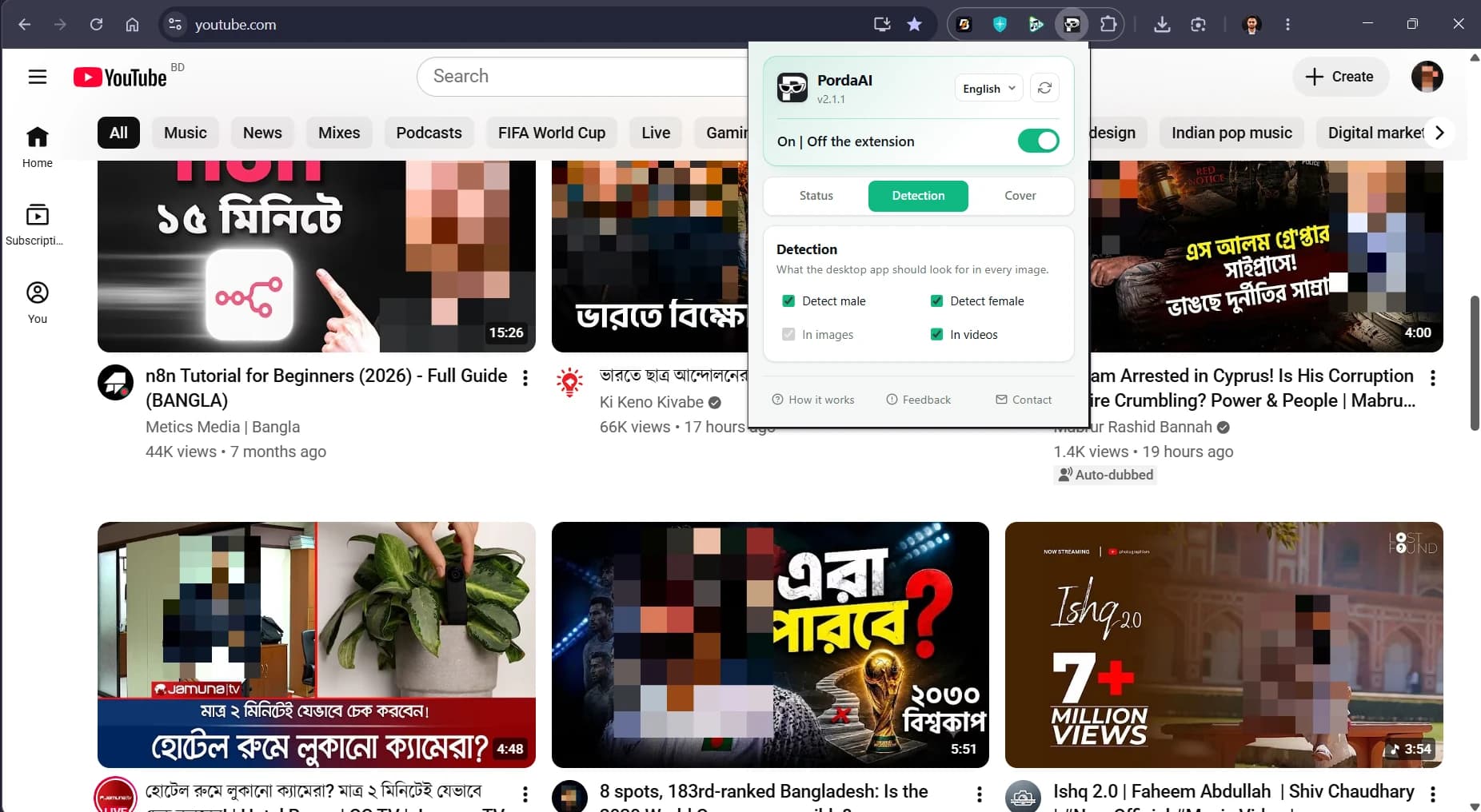This screenshot has width=1481, height=812.
Task: Open options menu for n8n Tutorial video
Action: tap(525, 378)
